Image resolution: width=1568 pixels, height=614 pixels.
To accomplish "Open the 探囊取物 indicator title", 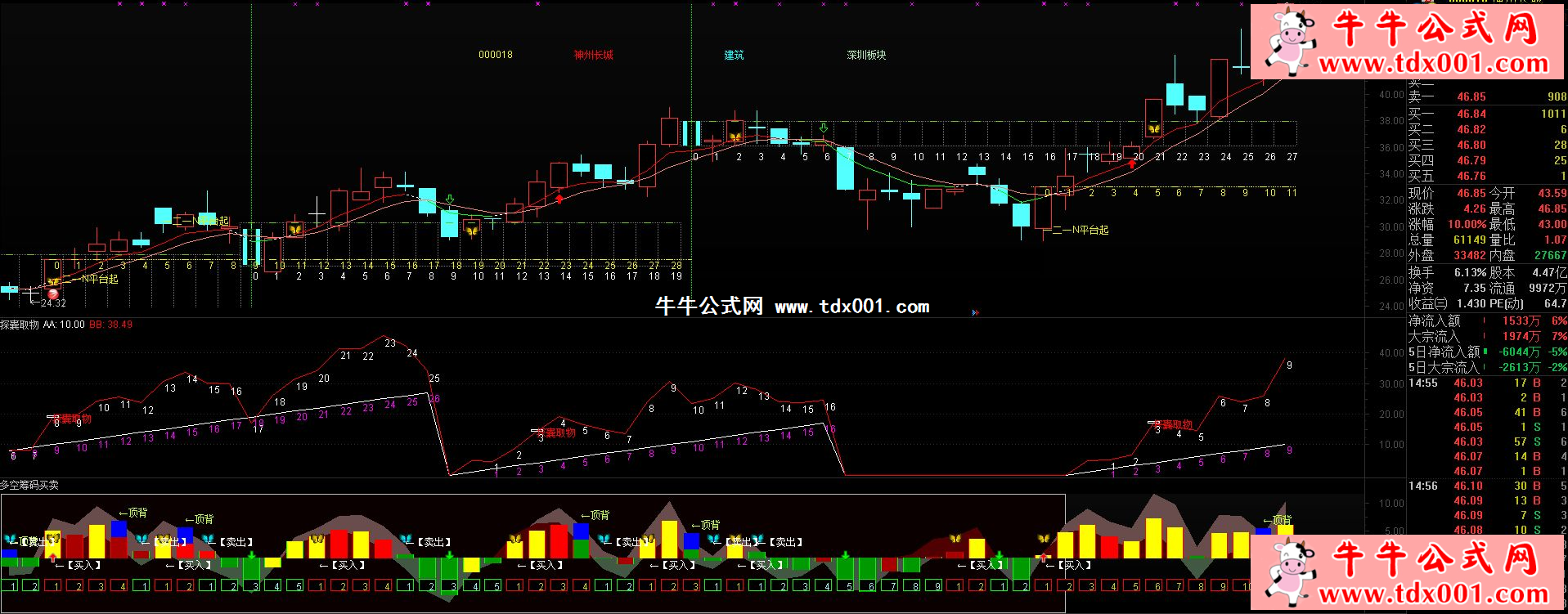I will tap(20, 325).
